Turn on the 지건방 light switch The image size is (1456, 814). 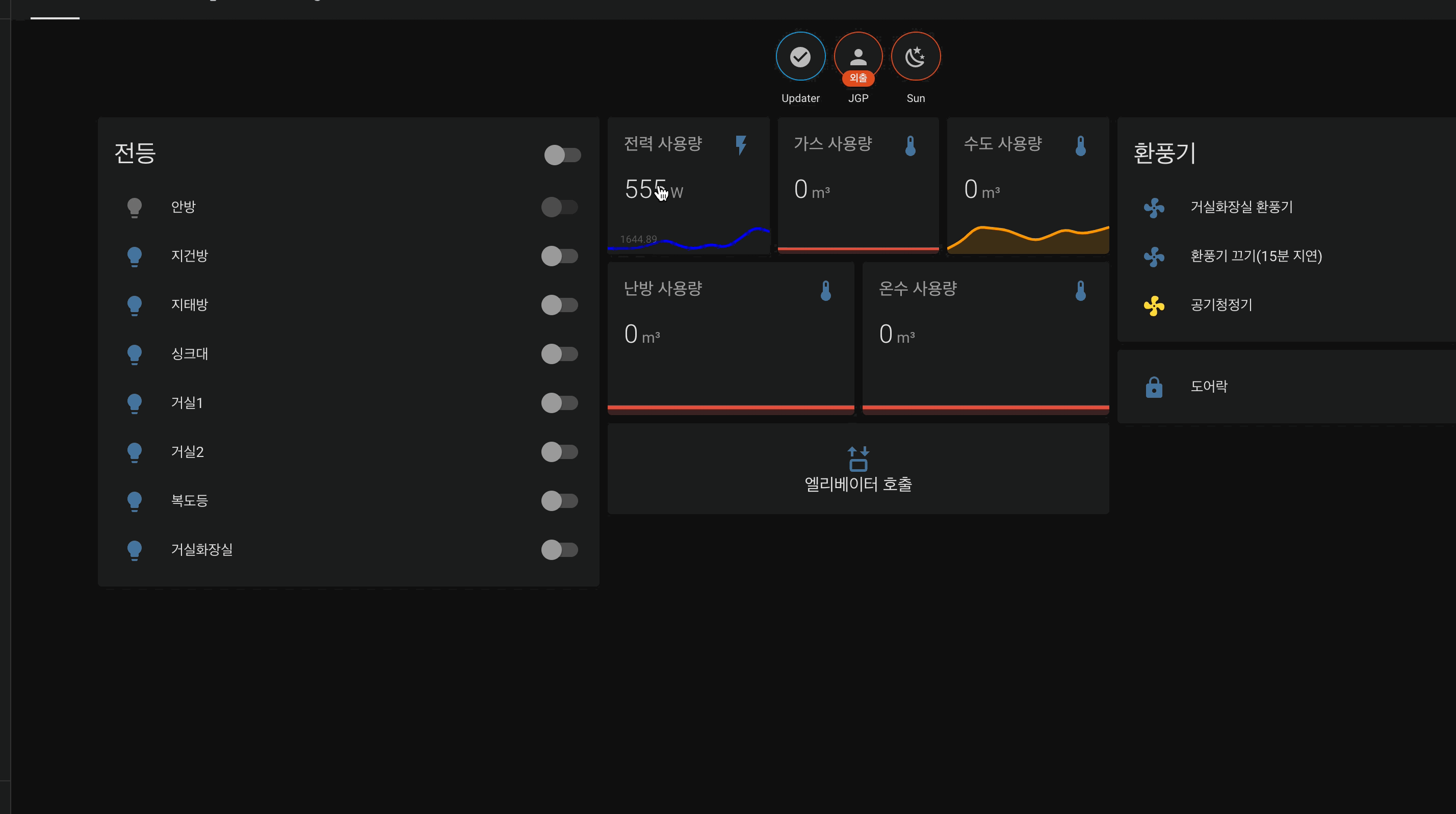point(559,256)
